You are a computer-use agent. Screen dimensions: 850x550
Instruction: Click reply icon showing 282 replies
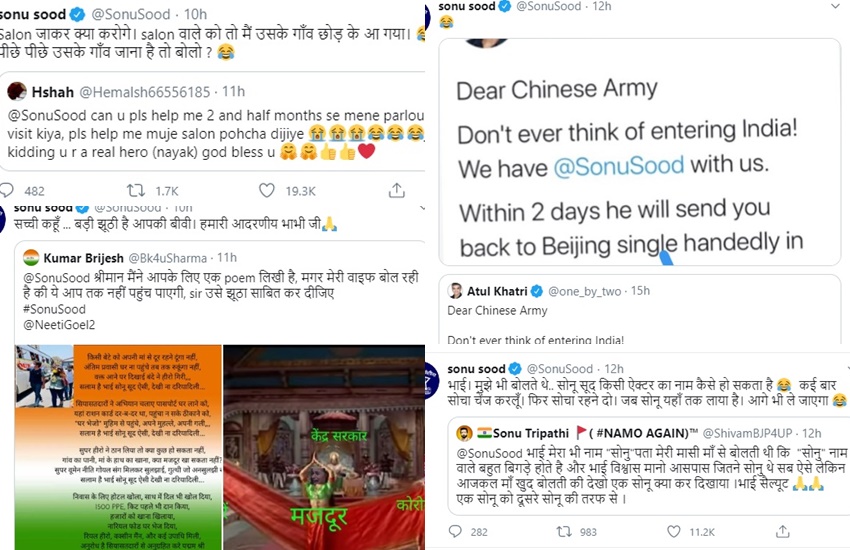[455, 531]
